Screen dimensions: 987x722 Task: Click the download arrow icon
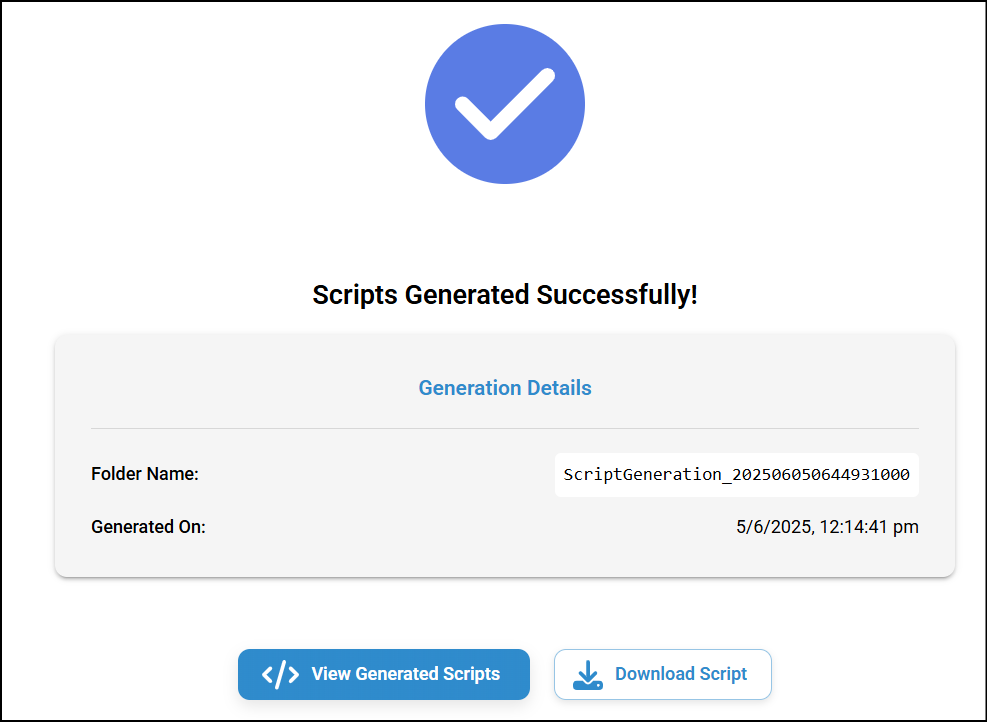point(588,674)
